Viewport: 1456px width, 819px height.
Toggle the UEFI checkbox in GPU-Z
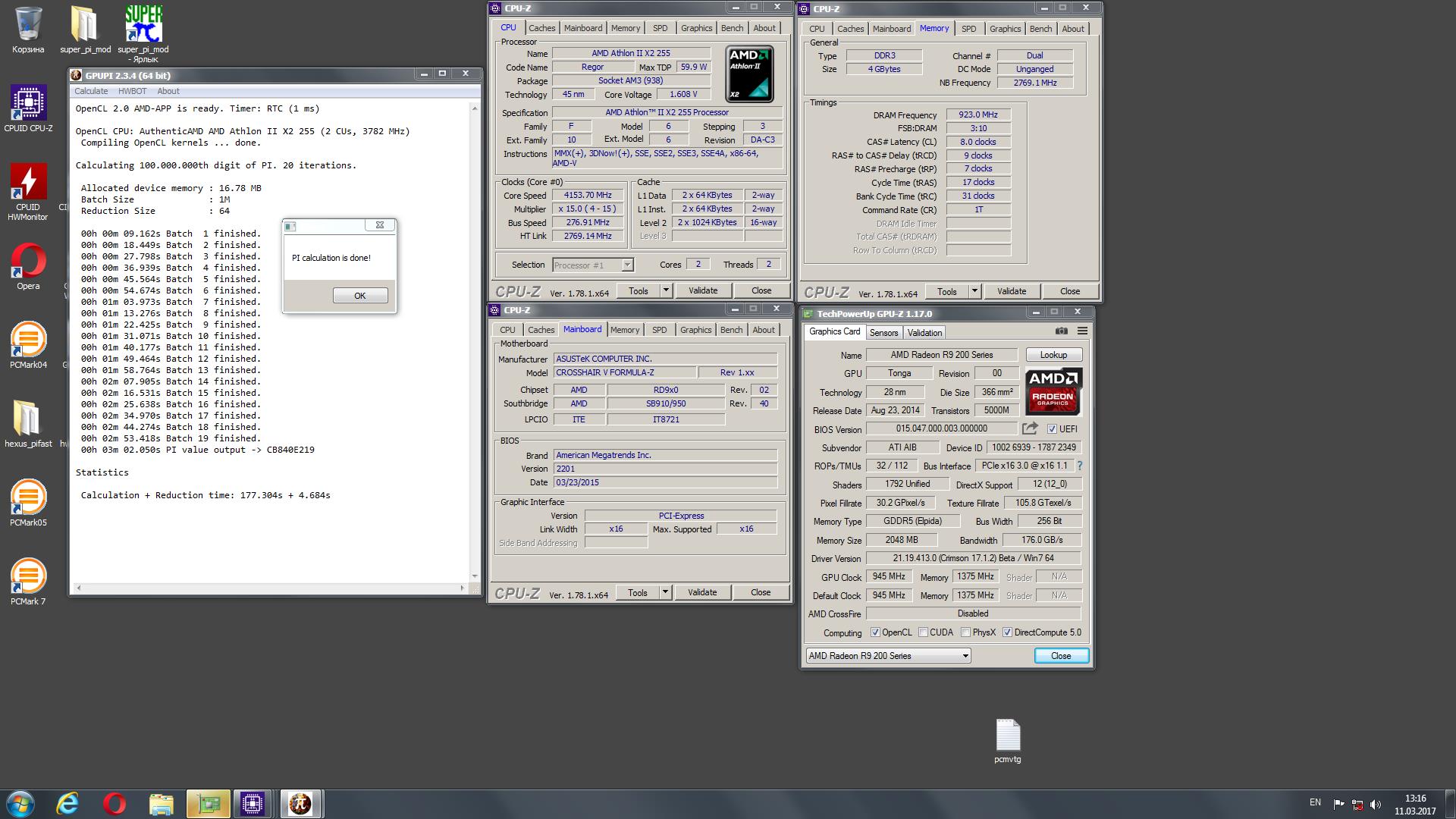[1052, 429]
